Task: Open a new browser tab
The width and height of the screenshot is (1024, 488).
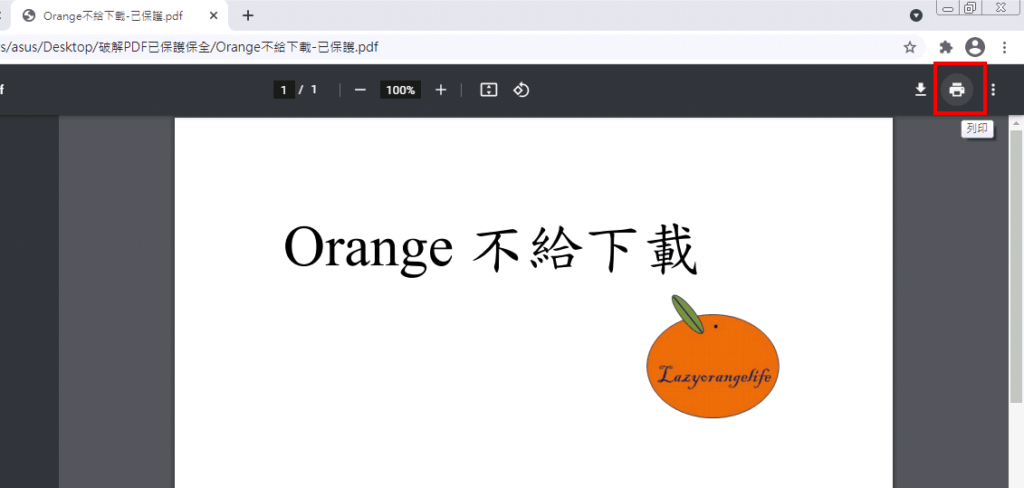Action: click(x=248, y=15)
